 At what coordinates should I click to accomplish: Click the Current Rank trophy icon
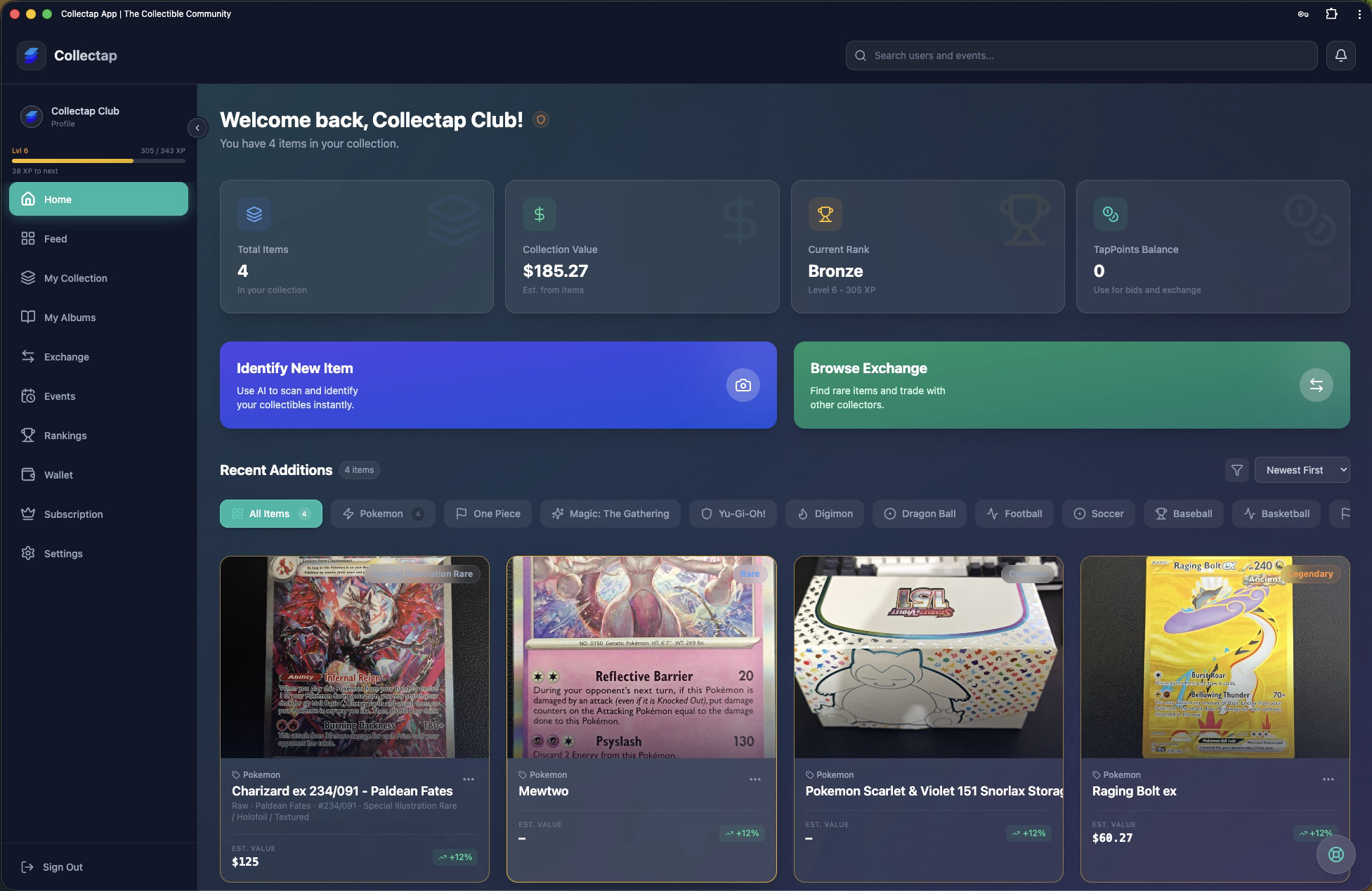(x=825, y=214)
